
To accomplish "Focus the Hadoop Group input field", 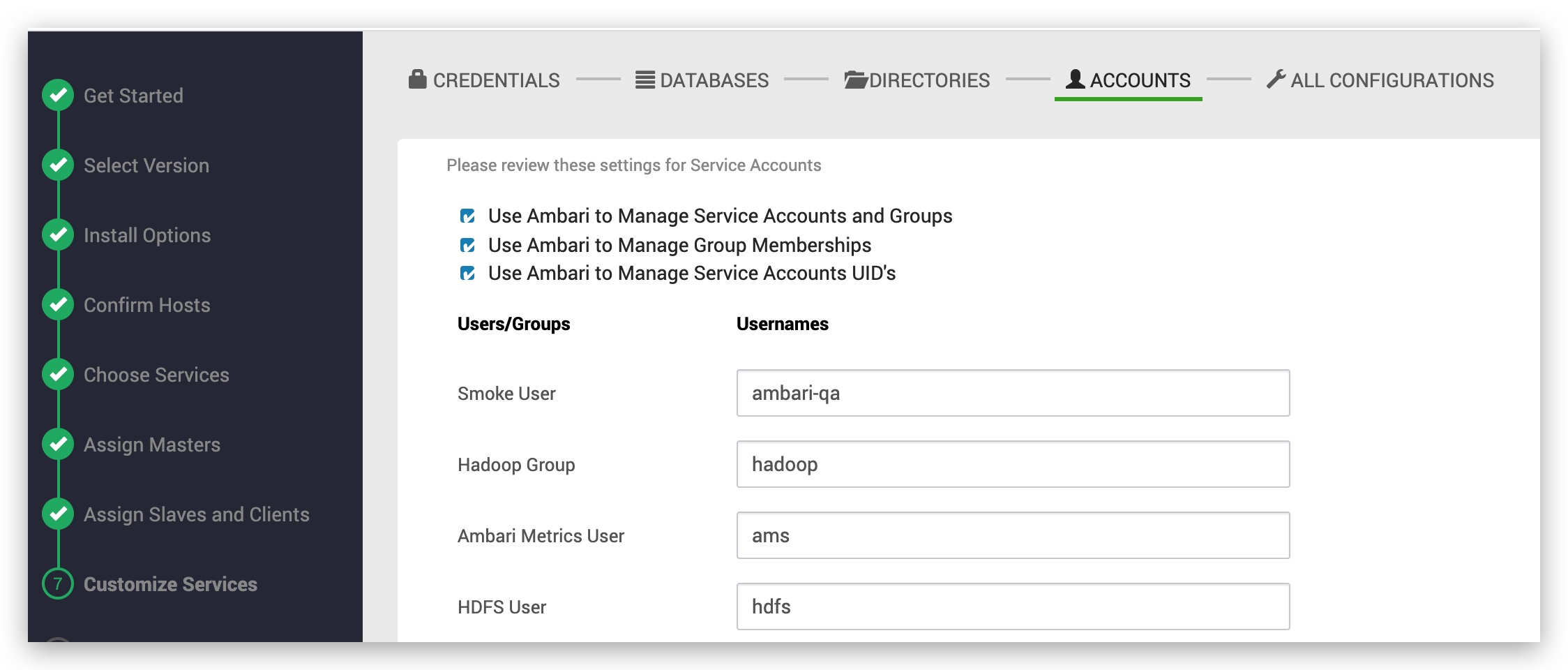I will click(1013, 464).
